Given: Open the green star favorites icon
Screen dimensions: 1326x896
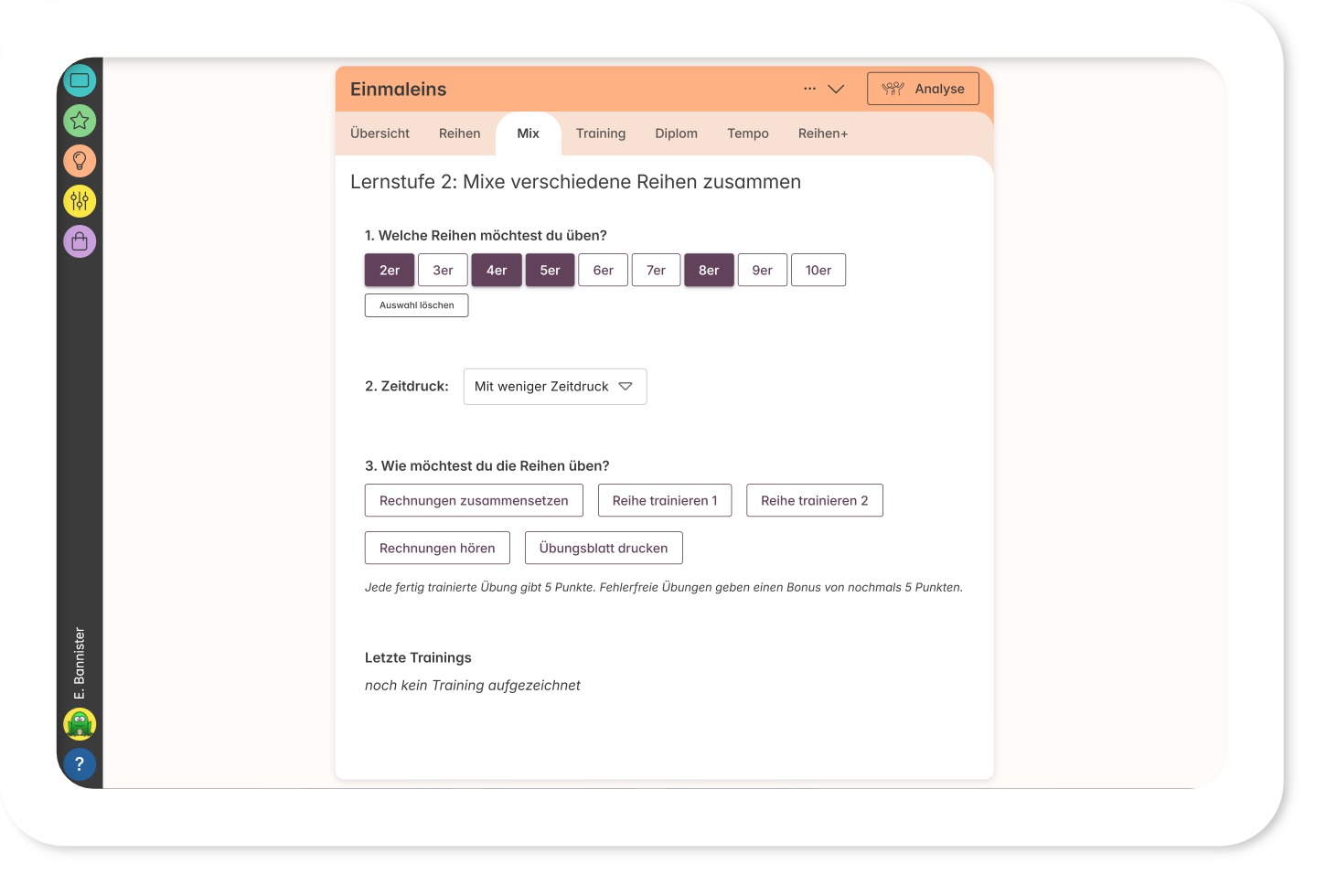Looking at the screenshot, I should click(x=80, y=121).
